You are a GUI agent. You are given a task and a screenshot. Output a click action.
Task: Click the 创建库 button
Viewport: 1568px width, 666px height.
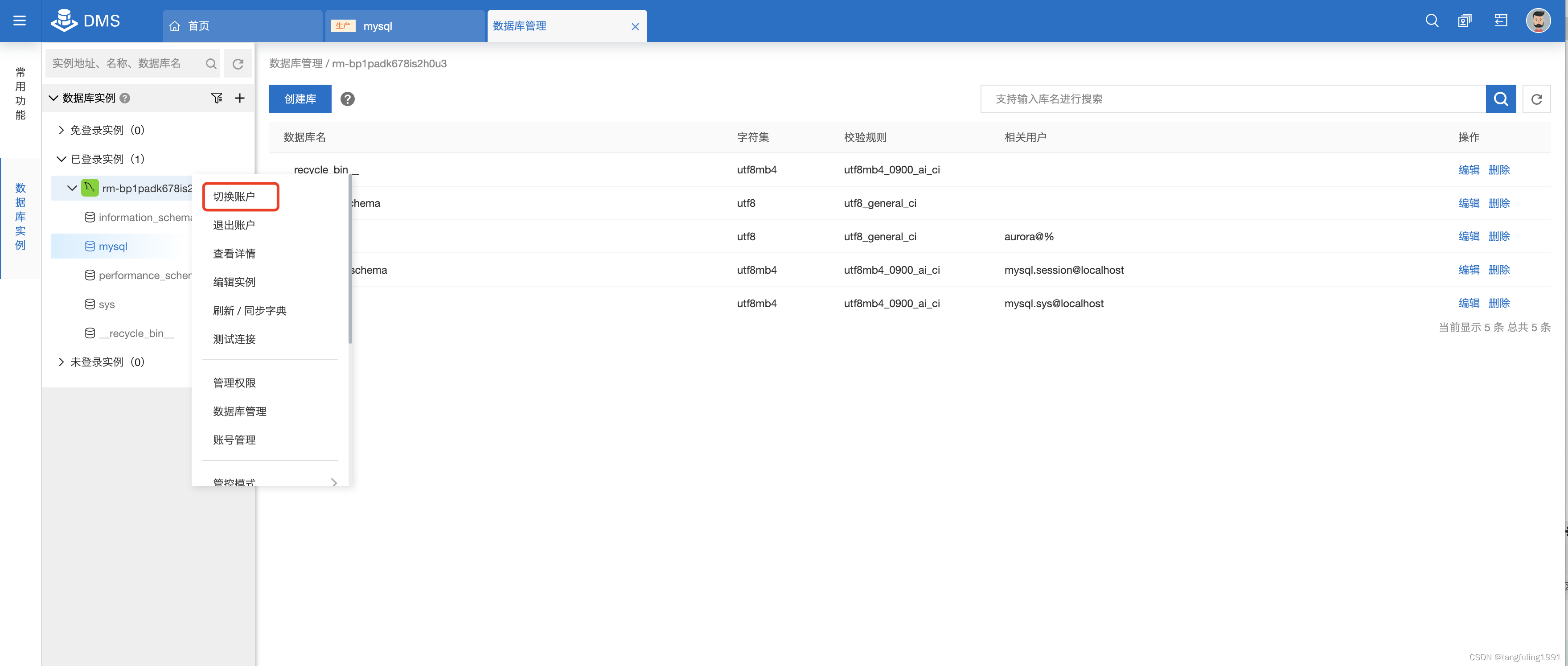click(300, 99)
